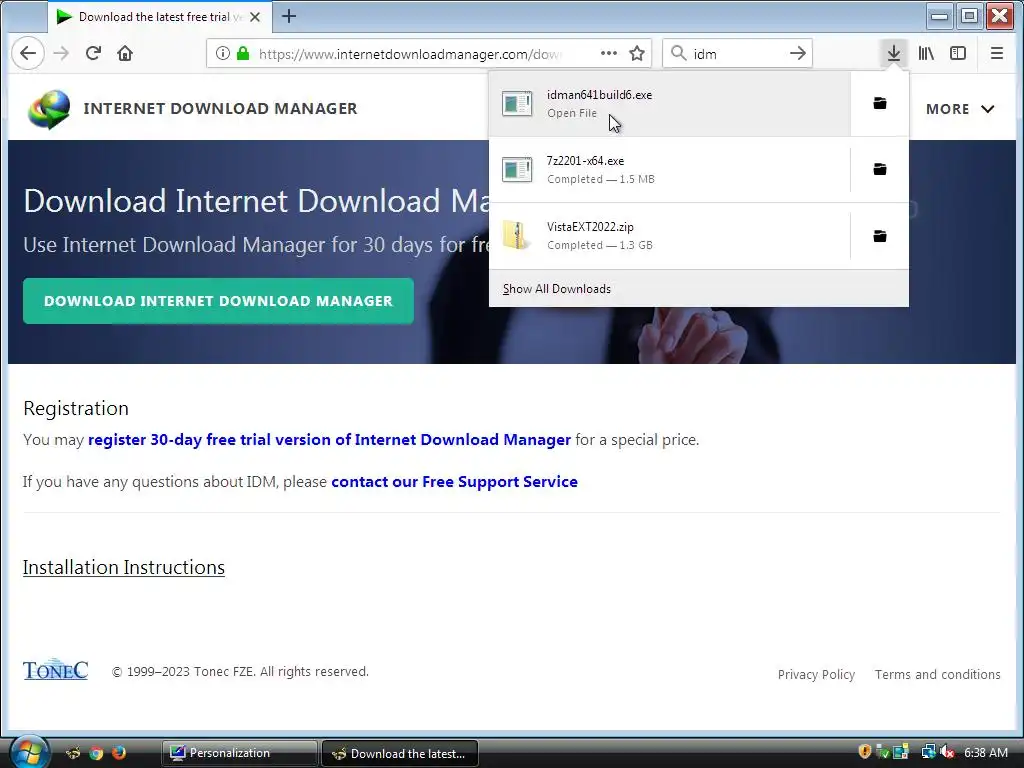Launch Chrome from quick launch
This screenshot has width=1024, height=768.
click(96, 753)
